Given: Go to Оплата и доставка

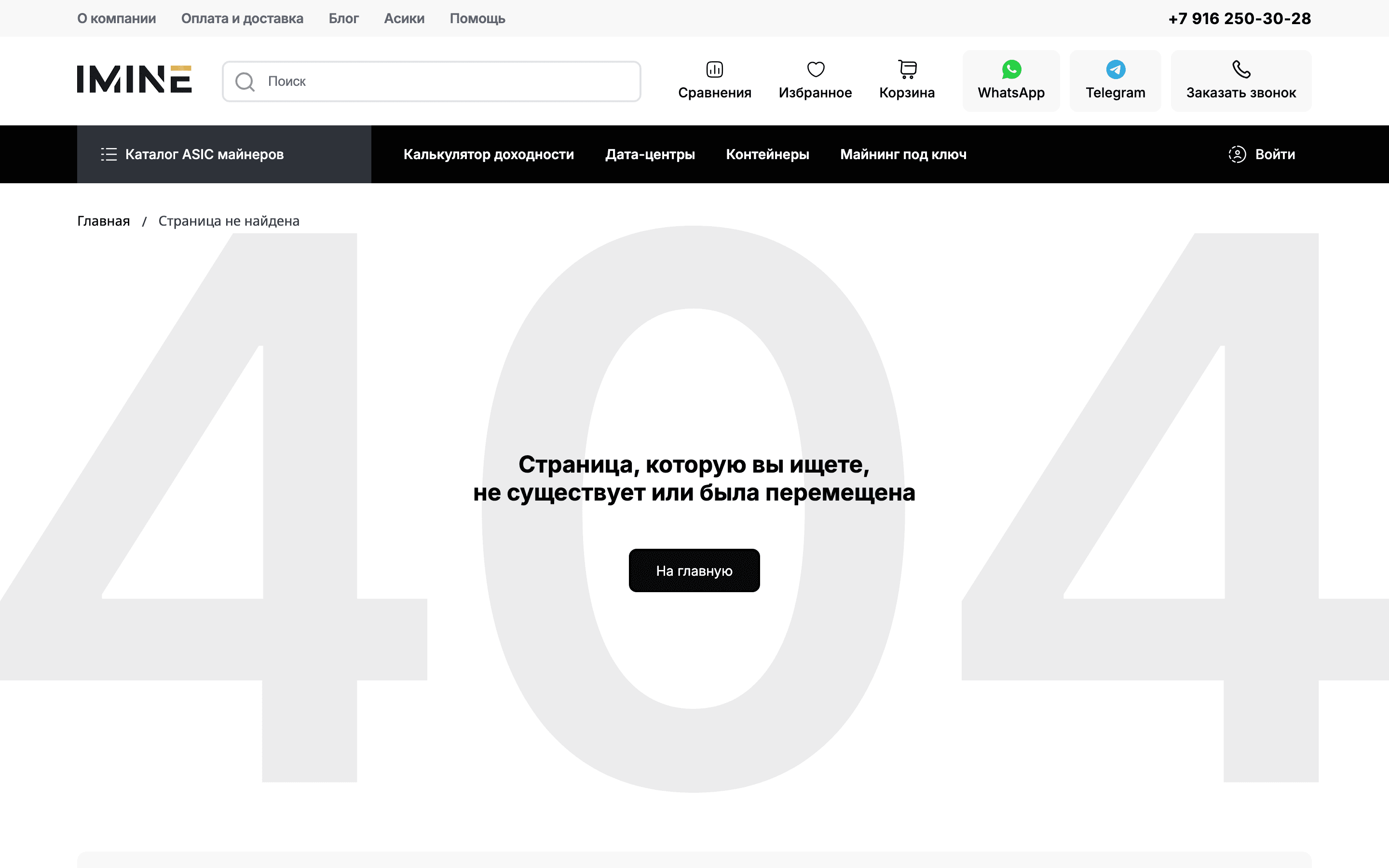Looking at the screenshot, I should pos(242,18).
